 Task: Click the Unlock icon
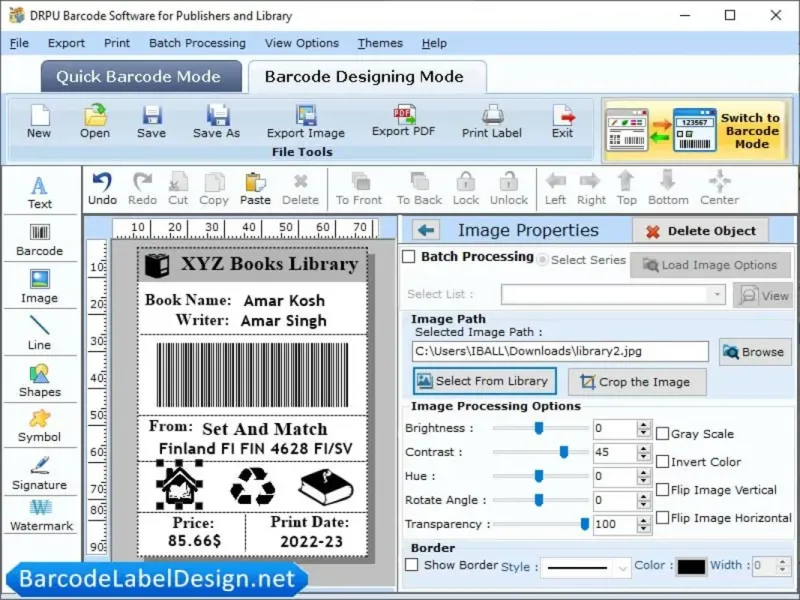(509, 189)
